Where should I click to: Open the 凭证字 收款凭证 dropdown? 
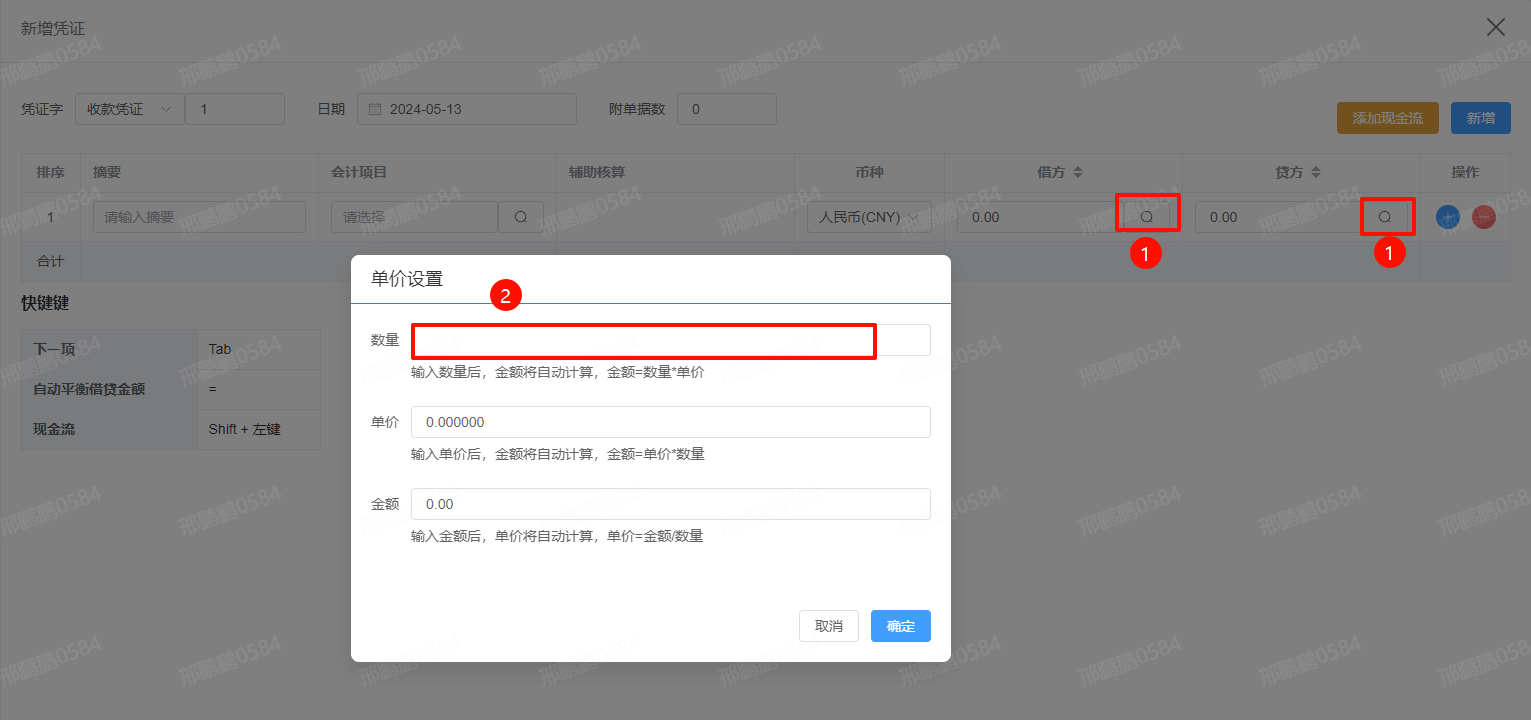pyautogui.click(x=129, y=109)
